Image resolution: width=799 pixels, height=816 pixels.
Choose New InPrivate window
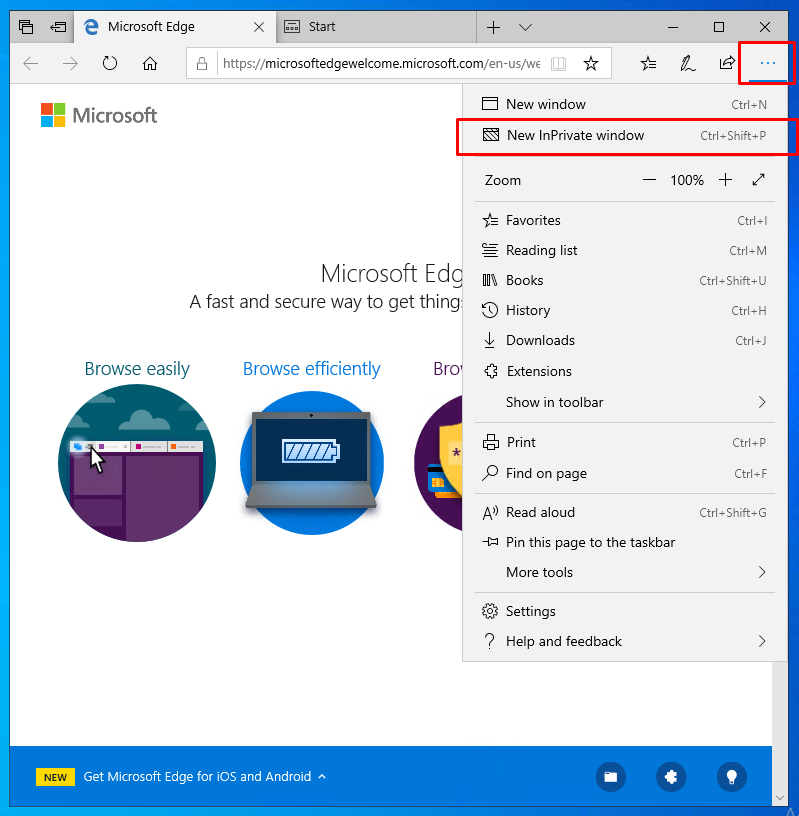pyautogui.click(x=625, y=135)
